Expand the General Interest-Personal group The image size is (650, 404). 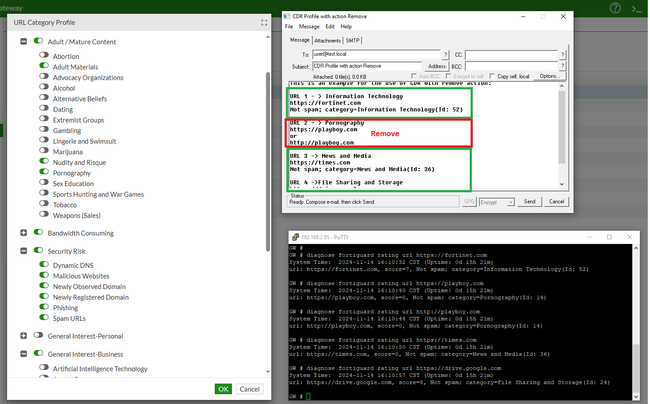pos(24,336)
